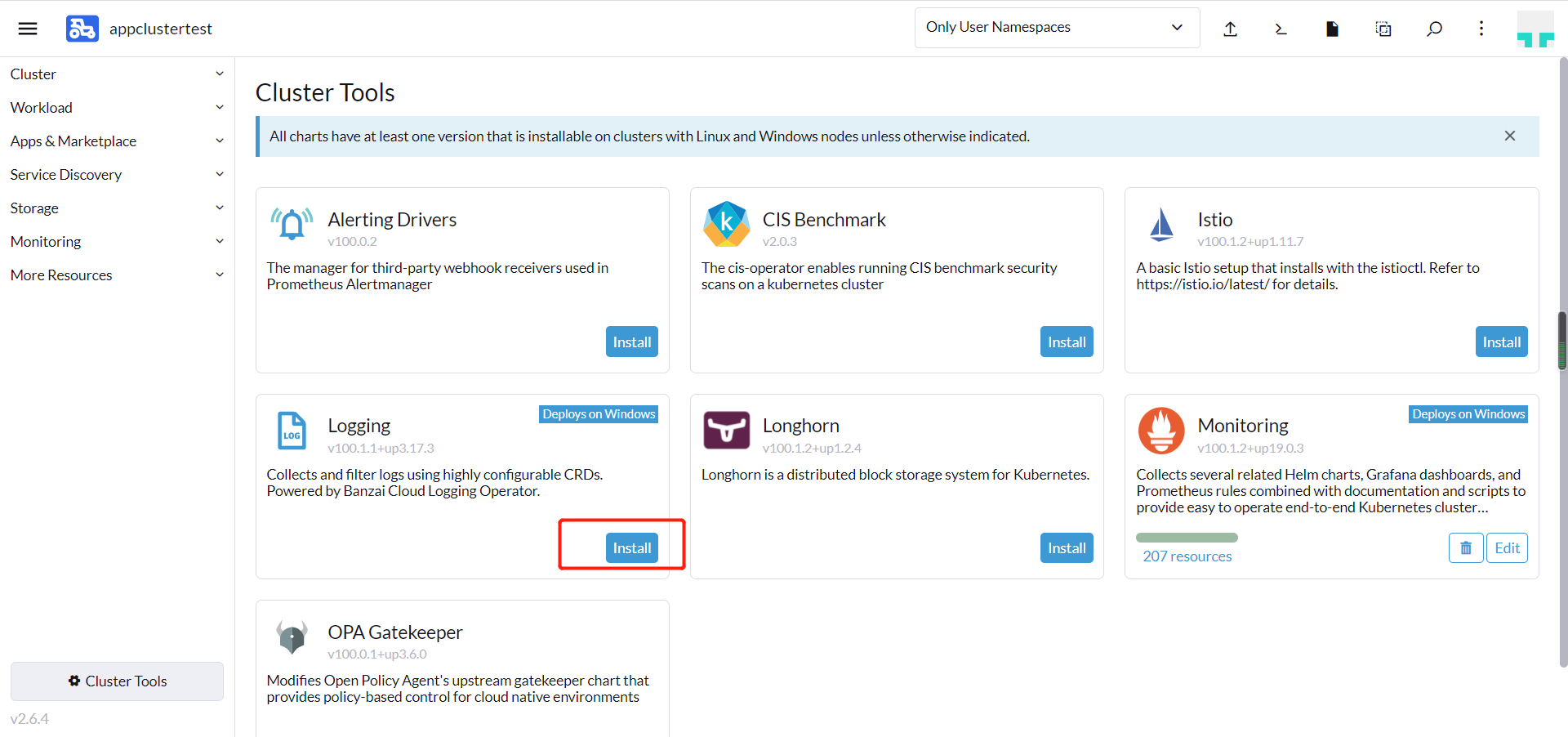Click the Rancher tractor logo icon
Image resolution: width=1568 pixels, height=737 pixels.
82,29
